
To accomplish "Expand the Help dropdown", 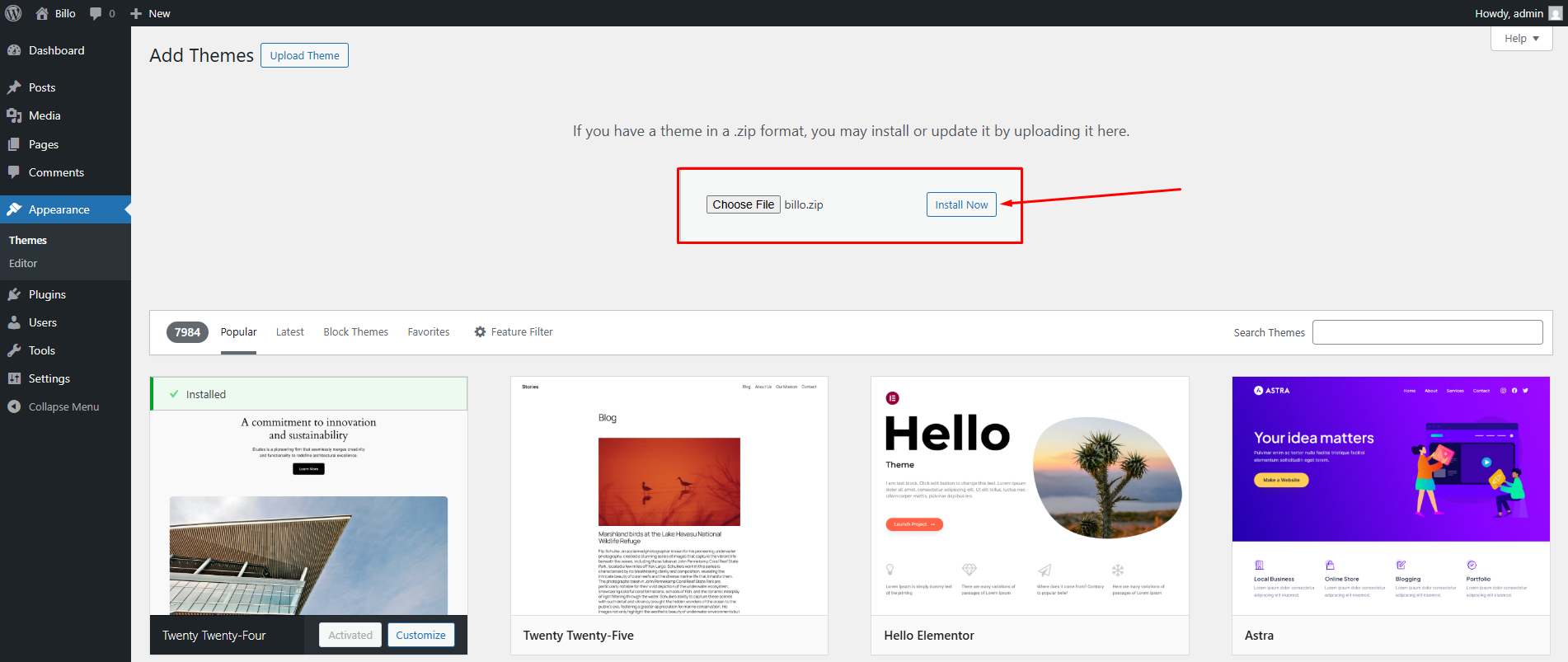I will point(1521,39).
